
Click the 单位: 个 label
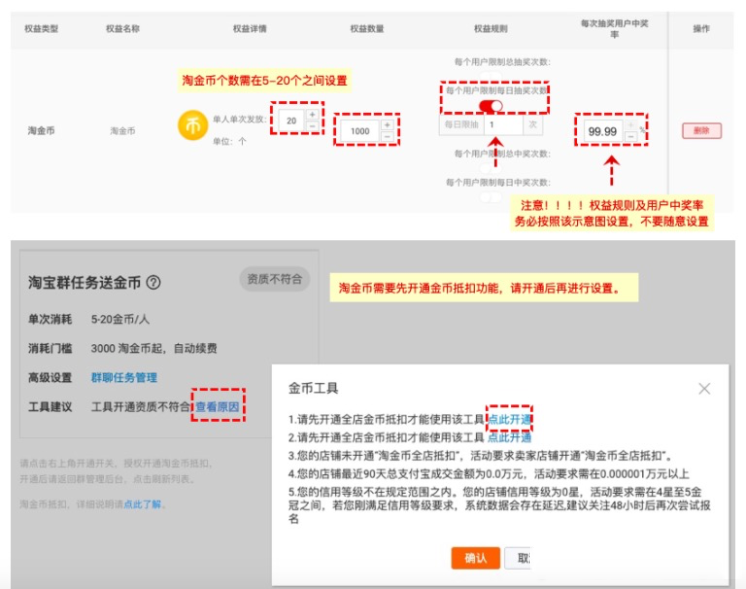[x=229, y=141]
